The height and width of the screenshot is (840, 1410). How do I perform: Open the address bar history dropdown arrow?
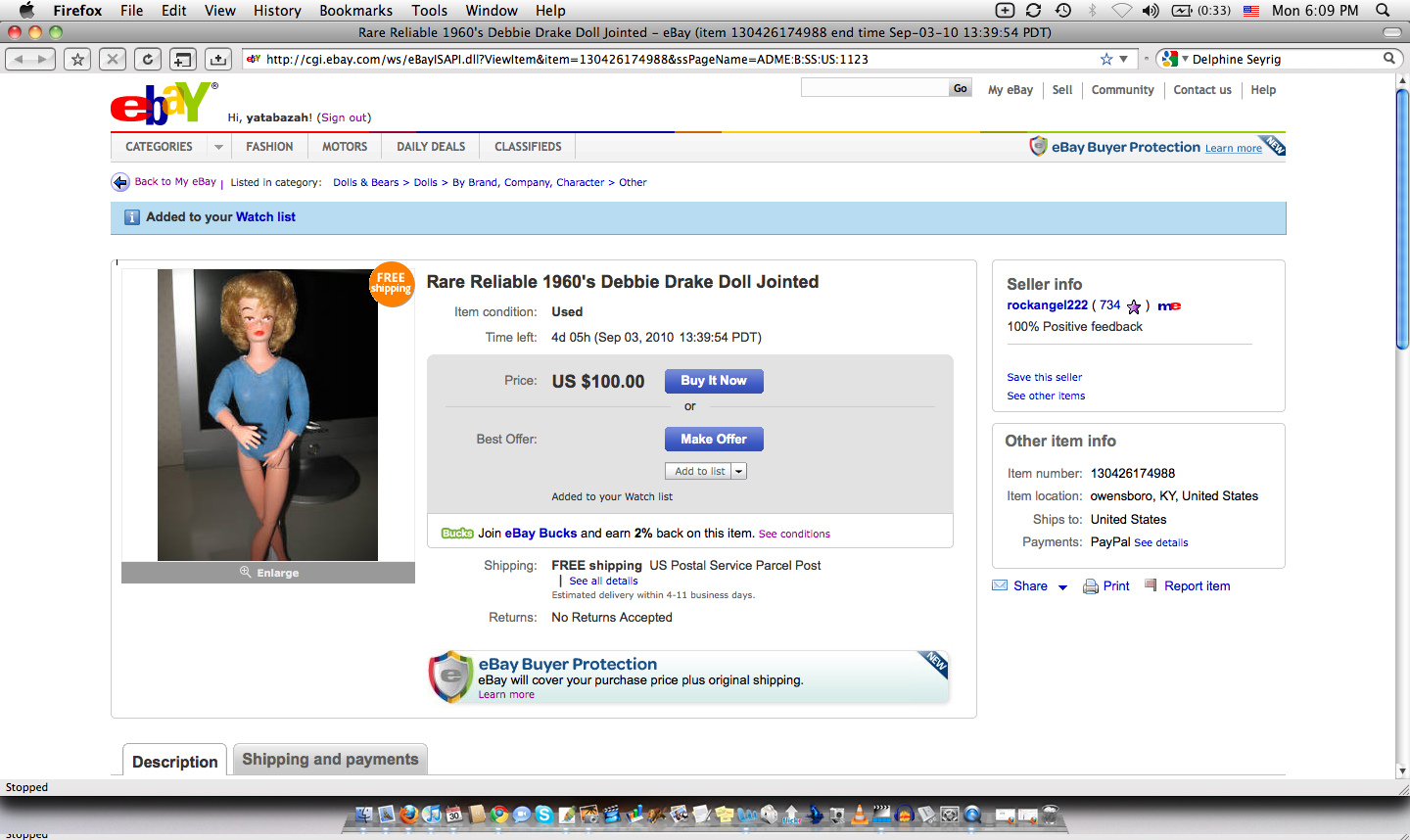click(1124, 59)
